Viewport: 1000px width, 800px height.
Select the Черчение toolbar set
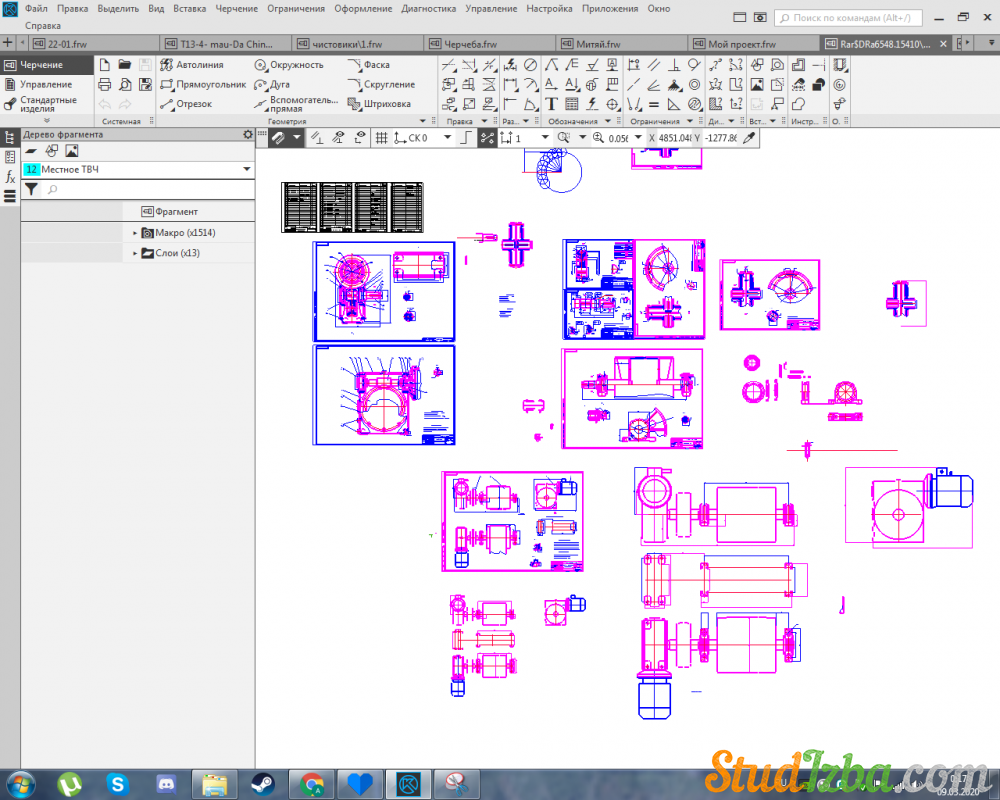coord(46,64)
